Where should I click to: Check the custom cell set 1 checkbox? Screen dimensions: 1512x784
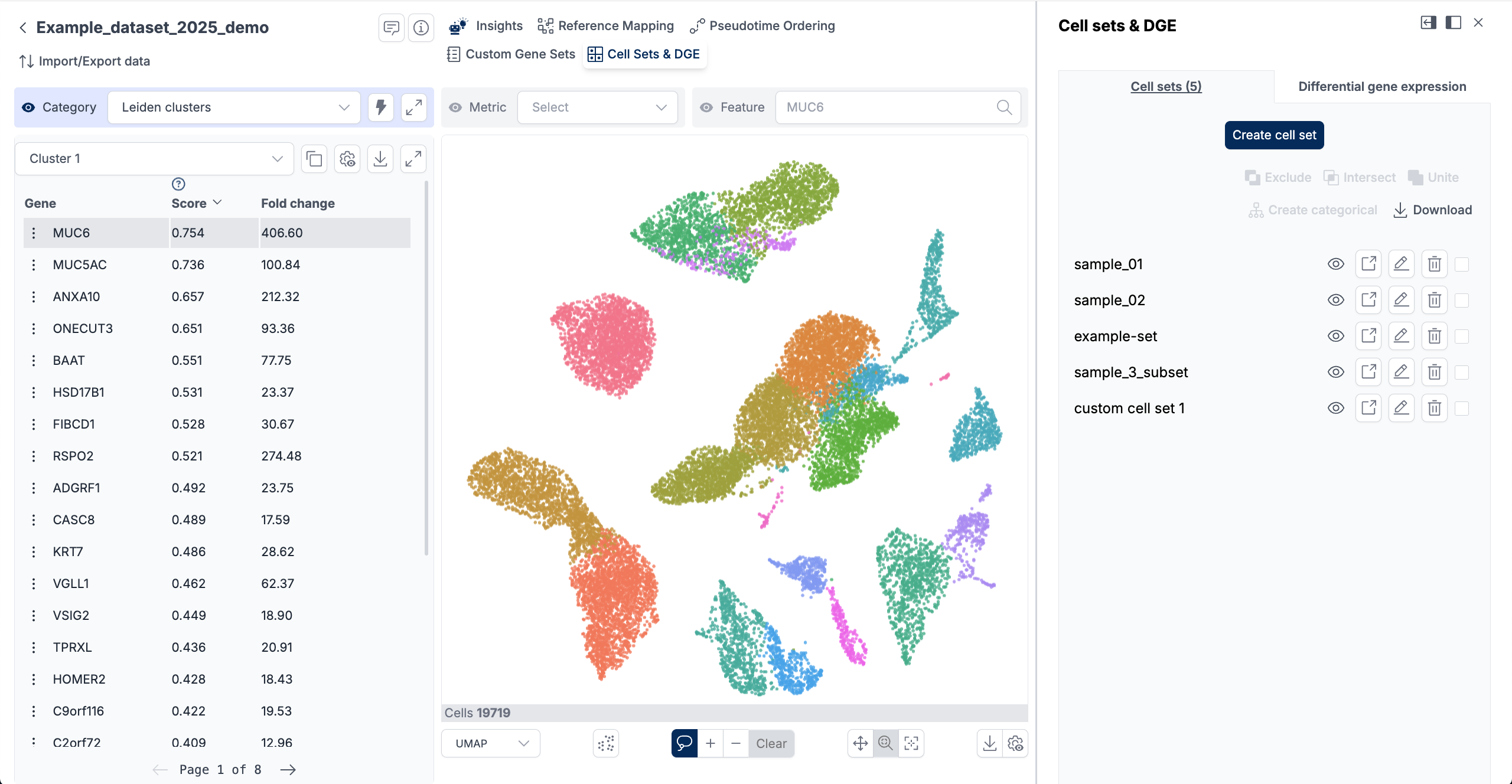[1462, 409]
